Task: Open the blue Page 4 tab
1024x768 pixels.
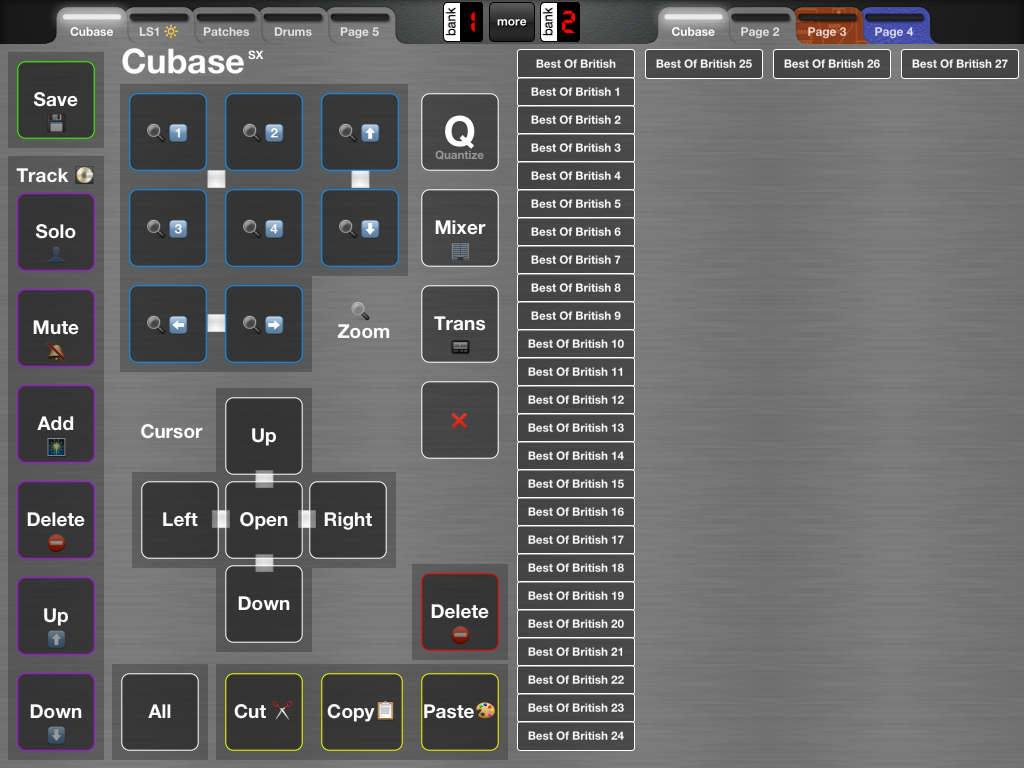Action: (894, 26)
